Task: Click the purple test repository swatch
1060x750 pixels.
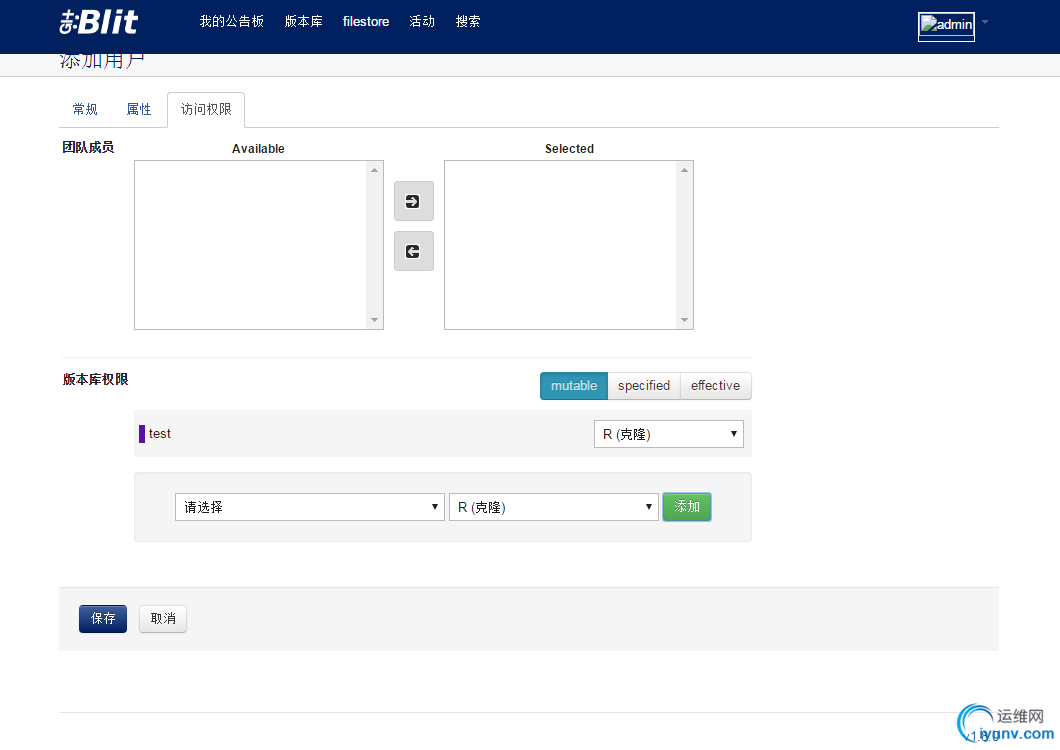Action: [142, 433]
